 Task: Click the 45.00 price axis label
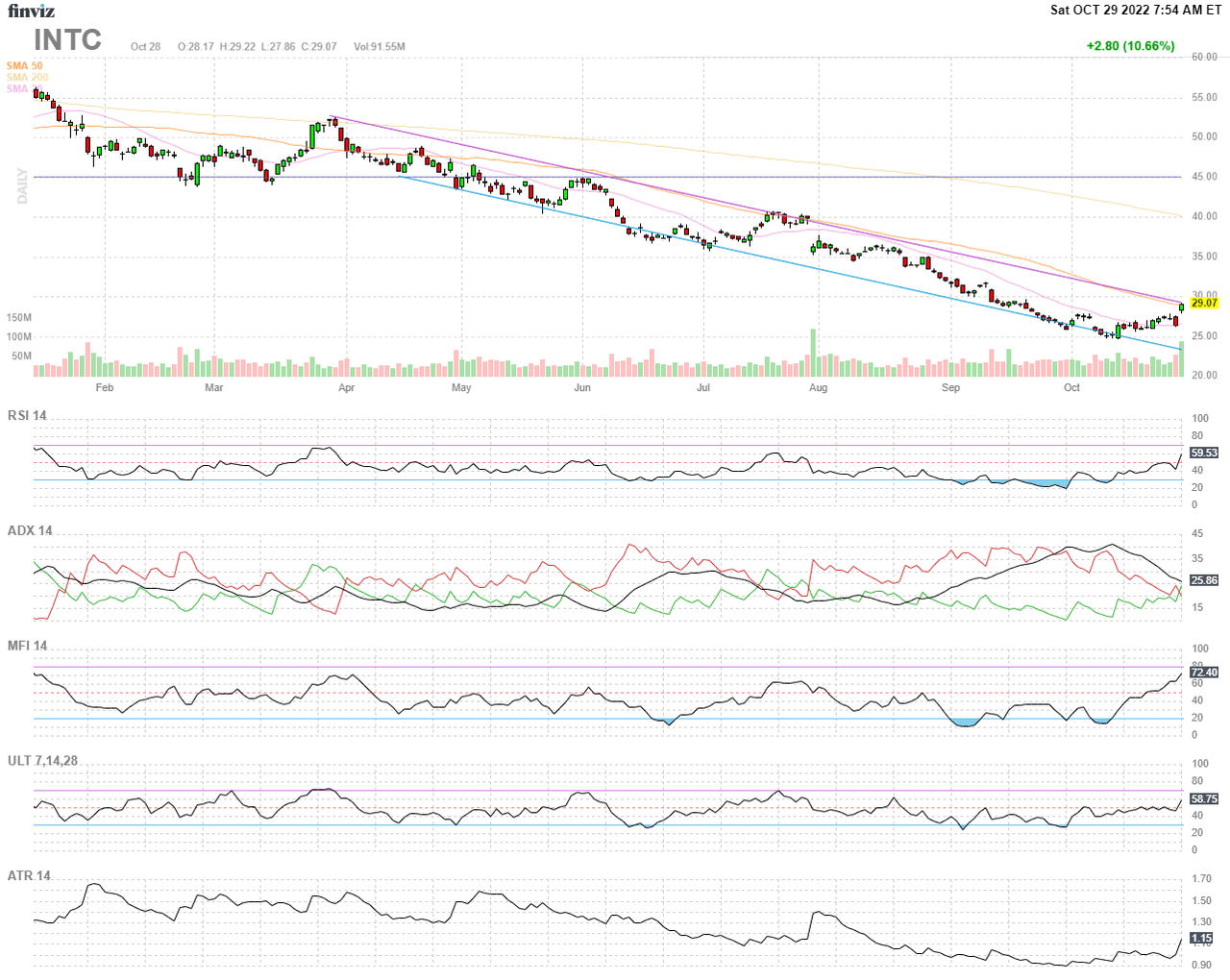(1204, 177)
